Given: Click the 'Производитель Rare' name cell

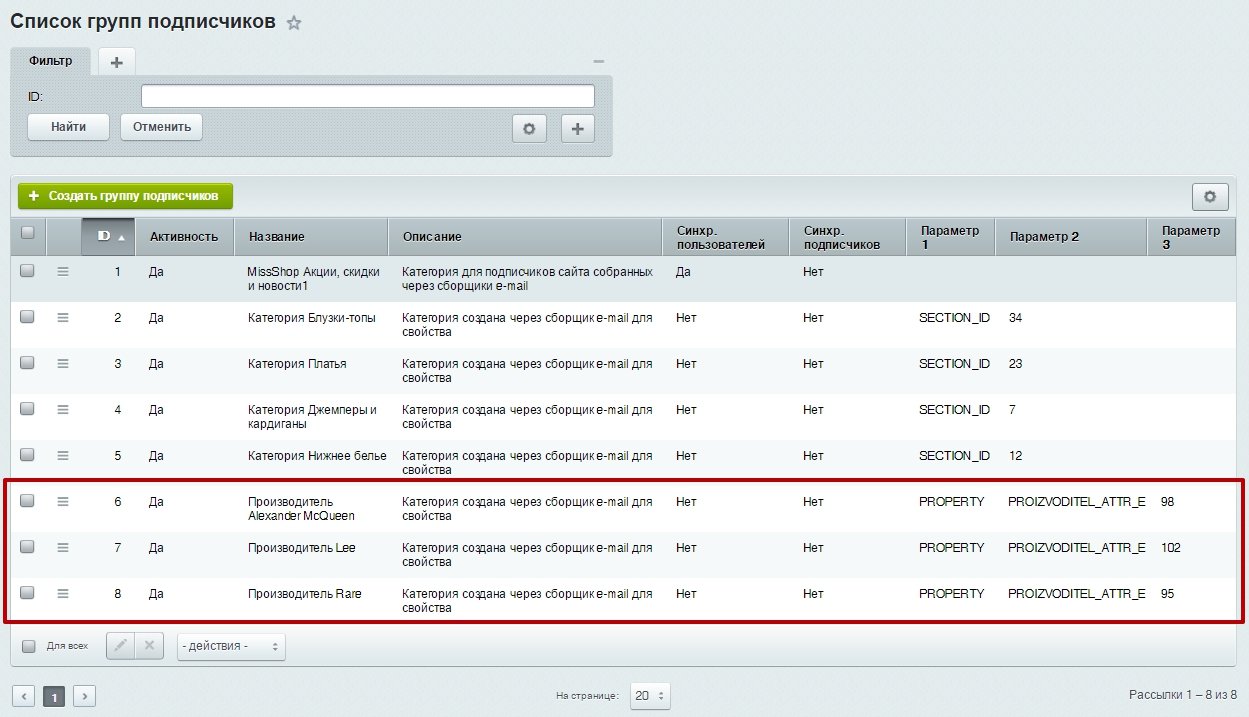Looking at the screenshot, I should tap(305, 593).
